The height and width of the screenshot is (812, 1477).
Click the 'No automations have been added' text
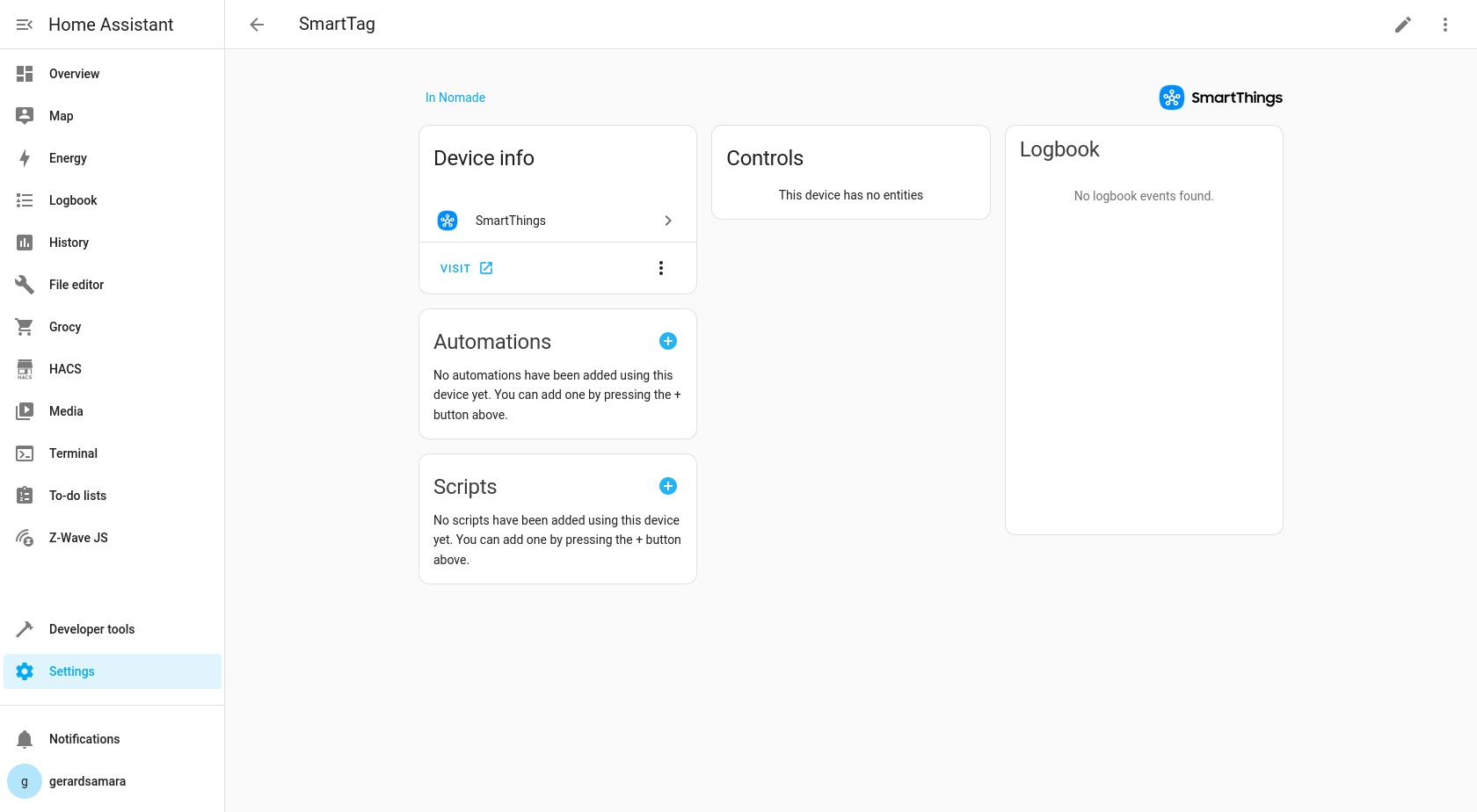[557, 395]
